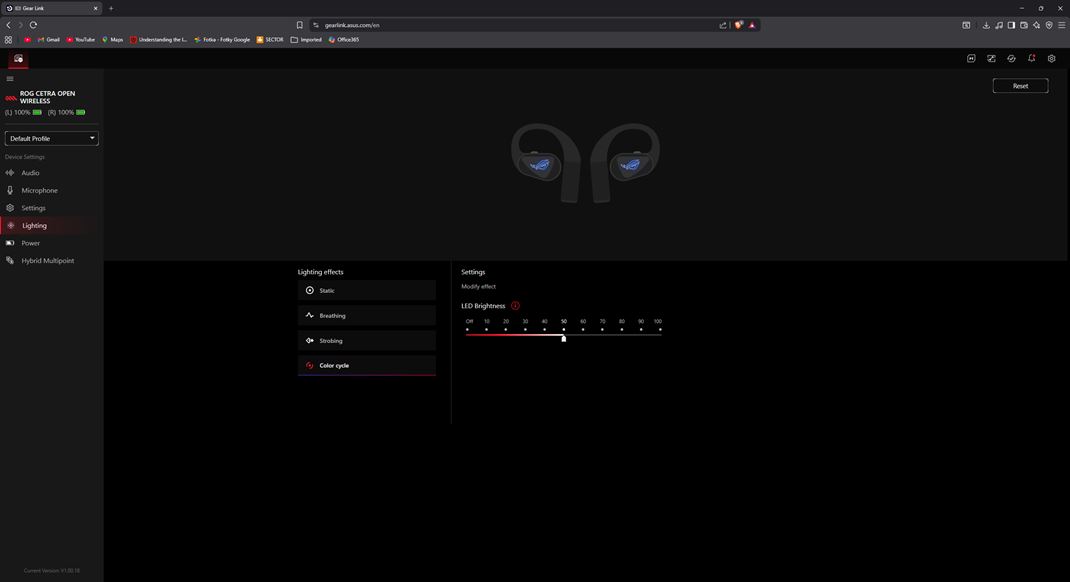This screenshot has height=582, width=1070.
Task: Click the Audio waveform icon in sidebar
Action: pos(10,173)
